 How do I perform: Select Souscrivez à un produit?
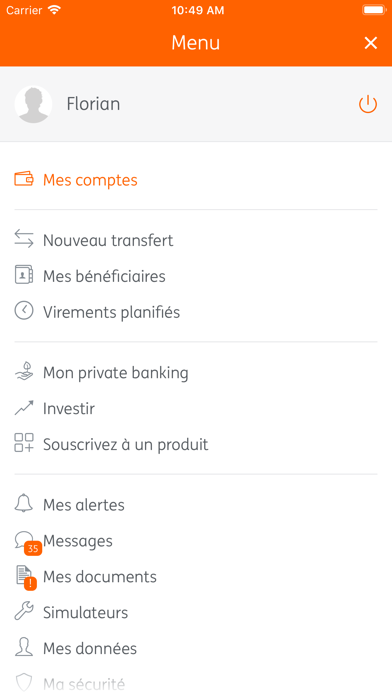(126, 444)
